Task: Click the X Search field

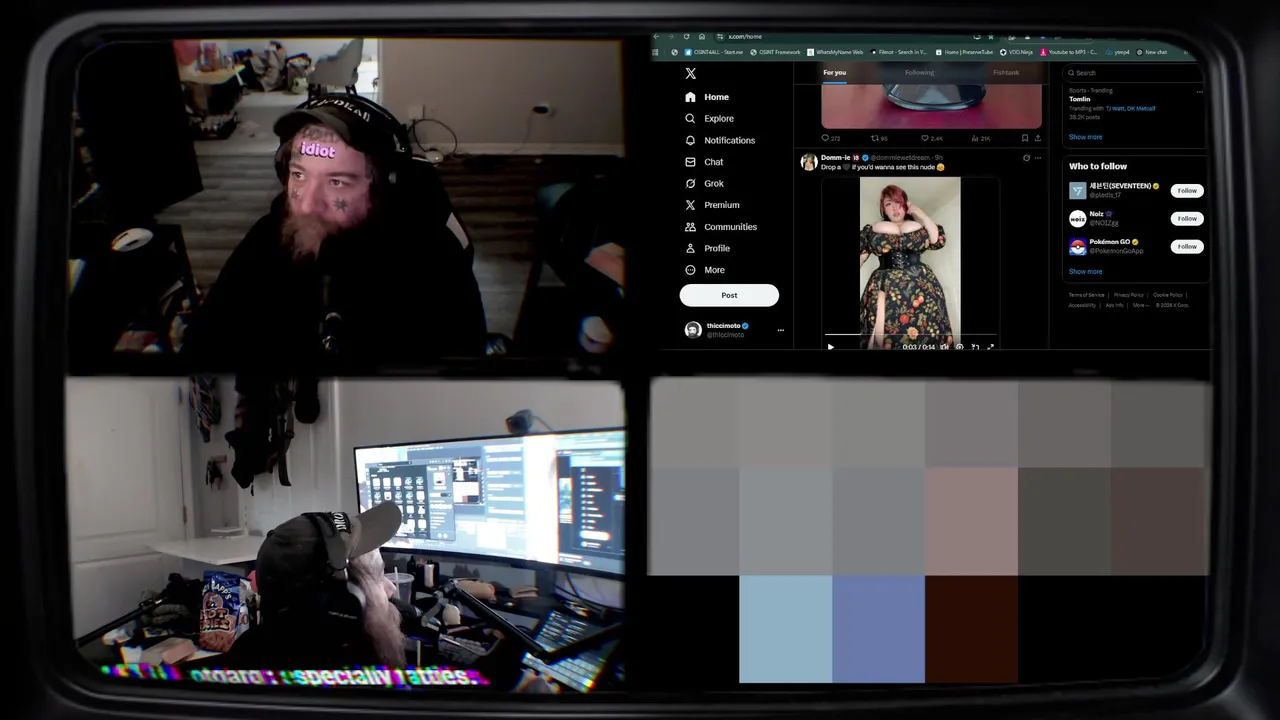Action: pos(1134,73)
